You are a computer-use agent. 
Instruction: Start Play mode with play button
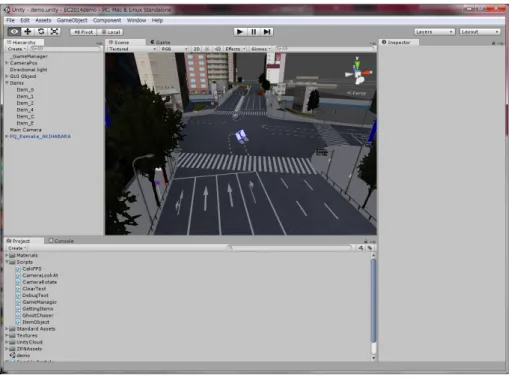[239, 32]
